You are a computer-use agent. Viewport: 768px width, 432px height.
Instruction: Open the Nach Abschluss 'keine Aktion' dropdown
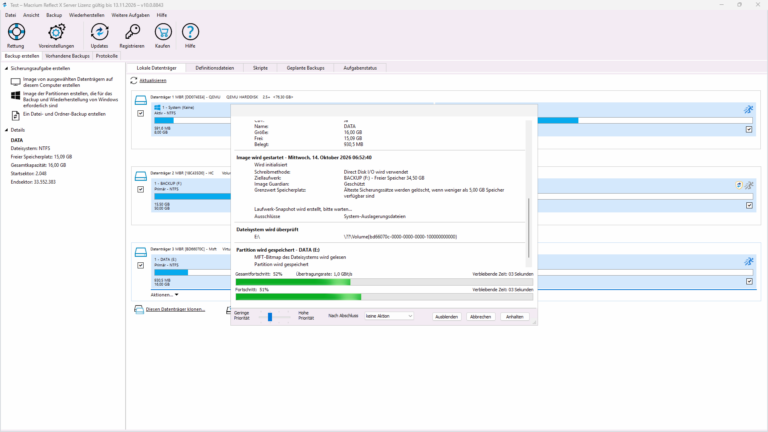389,316
